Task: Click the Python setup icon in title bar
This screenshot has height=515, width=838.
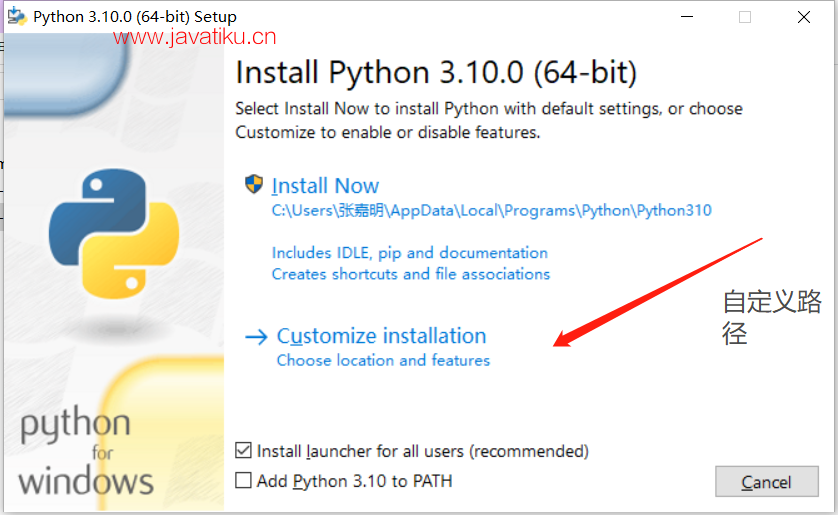Action: 17,17
